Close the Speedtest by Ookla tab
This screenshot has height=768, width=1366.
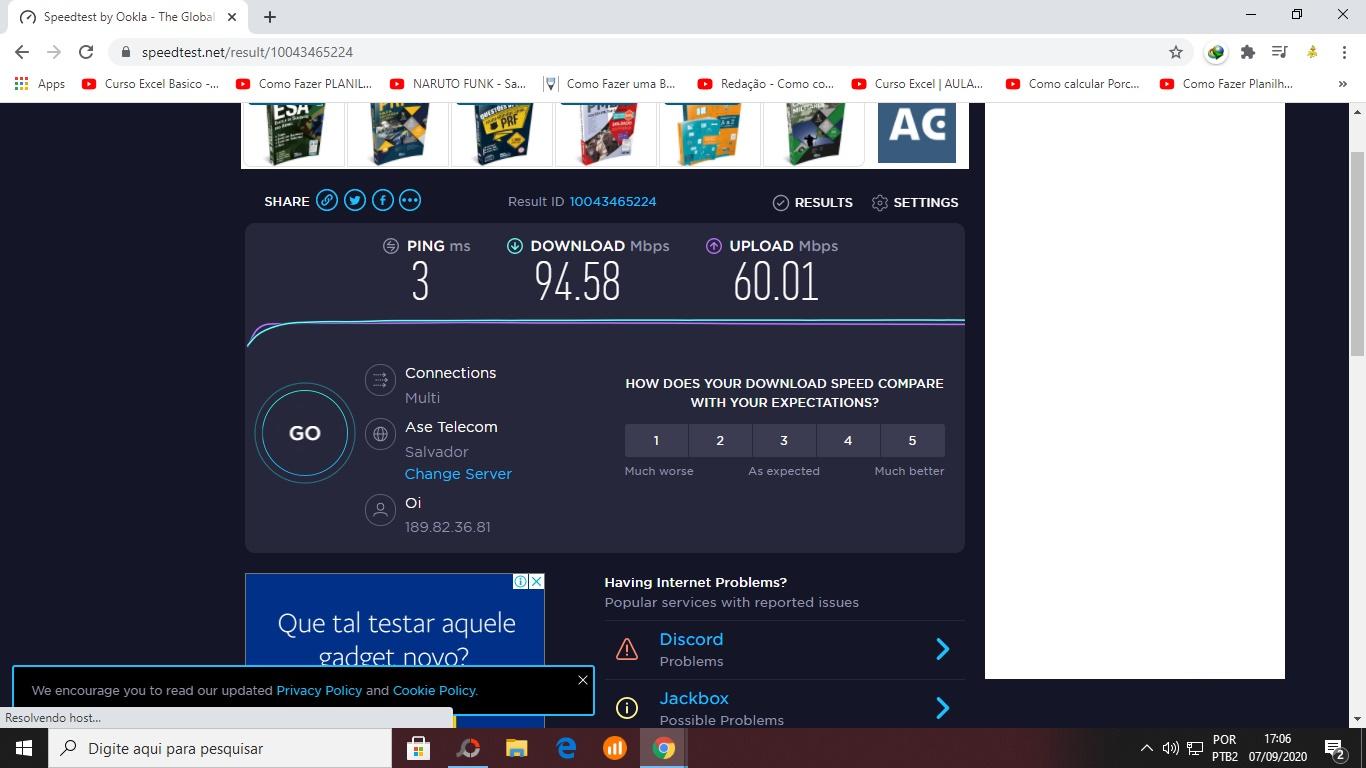(x=232, y=17)
